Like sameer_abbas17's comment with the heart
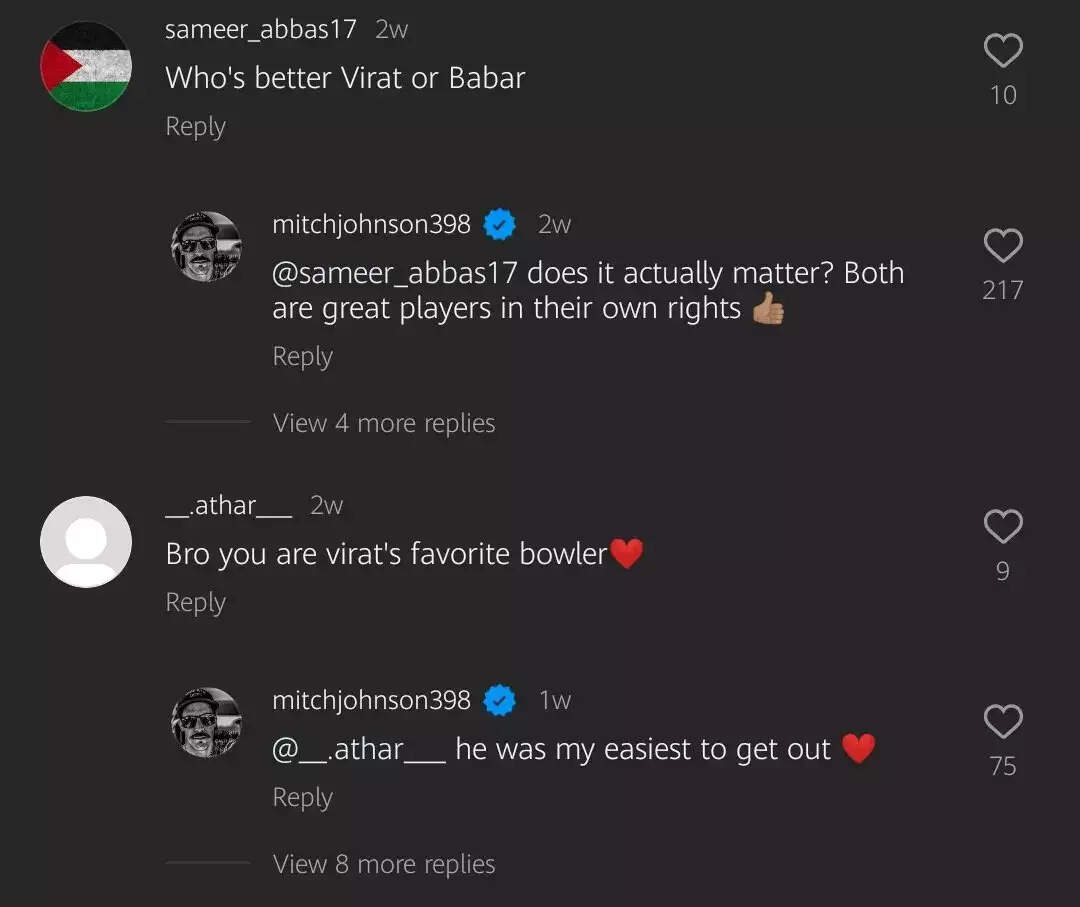1080x907 pixels. (1003, 50)
